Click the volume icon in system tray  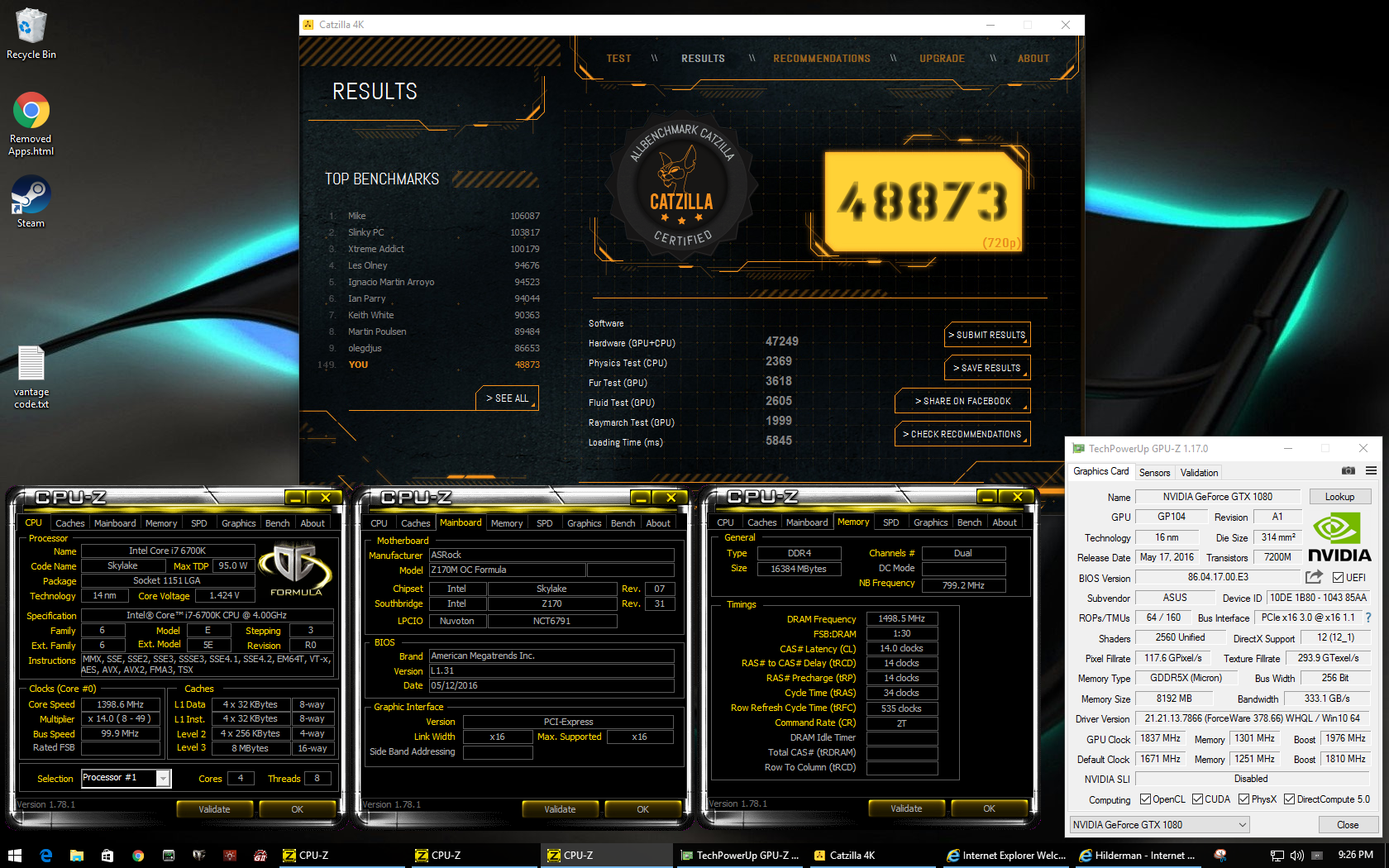[x=1296, y=856]
